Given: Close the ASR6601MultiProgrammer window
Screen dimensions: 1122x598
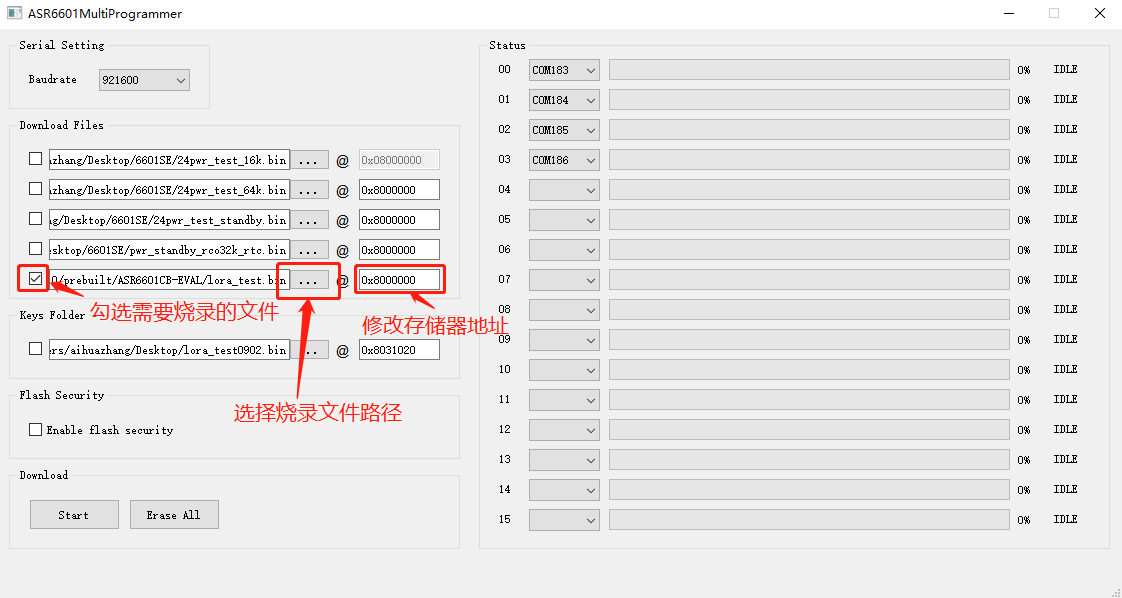Looking at the screenshot, I should coord(1100,14).
